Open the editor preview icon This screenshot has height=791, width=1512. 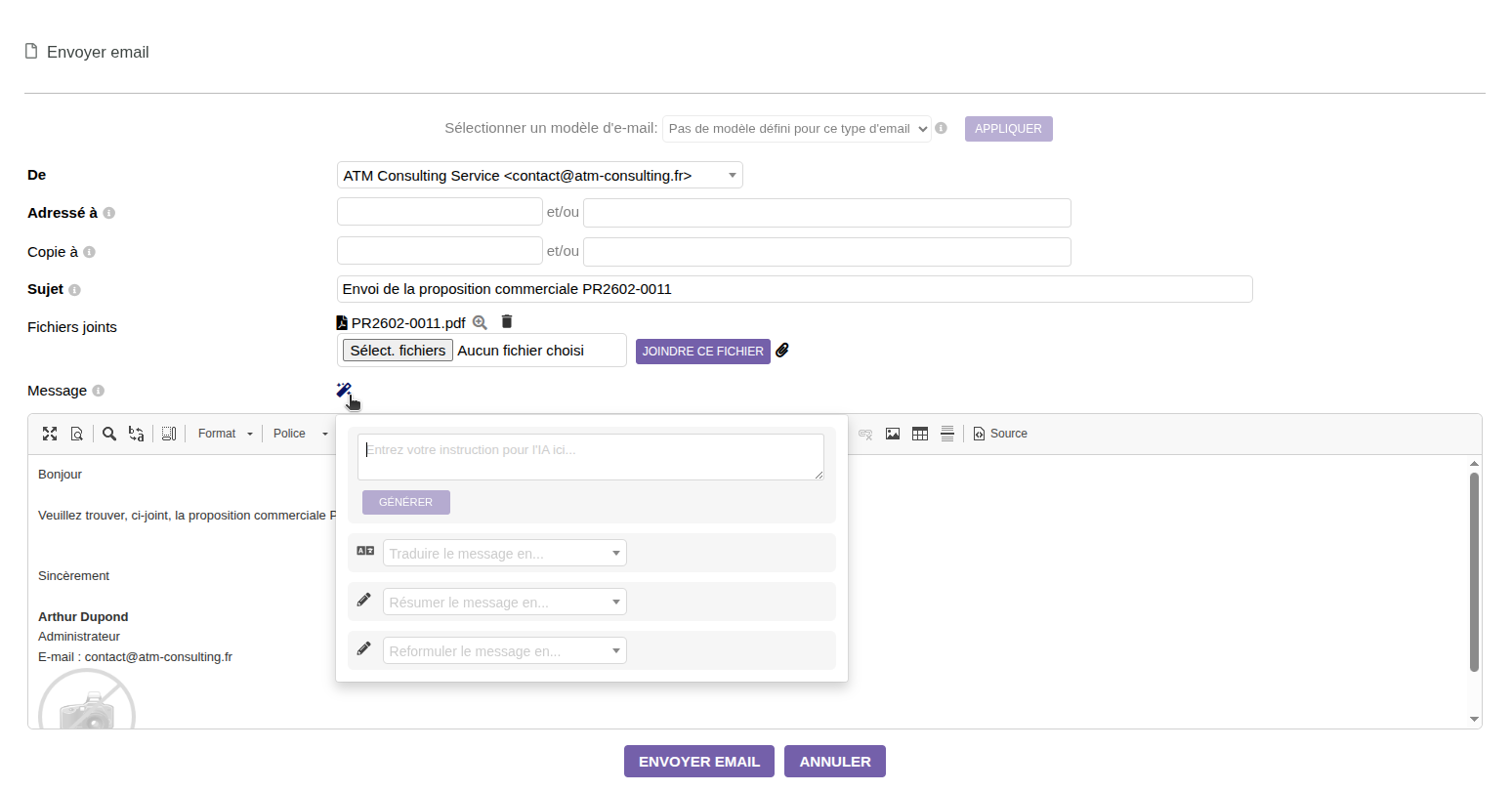[76, 434]
